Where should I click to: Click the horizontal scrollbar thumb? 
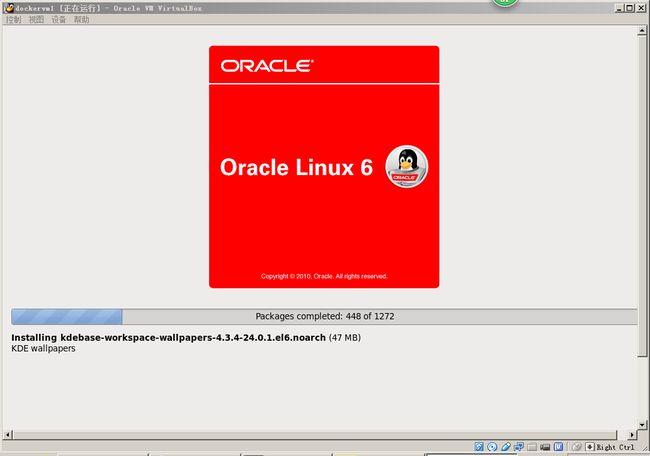[x=315, y=435]
